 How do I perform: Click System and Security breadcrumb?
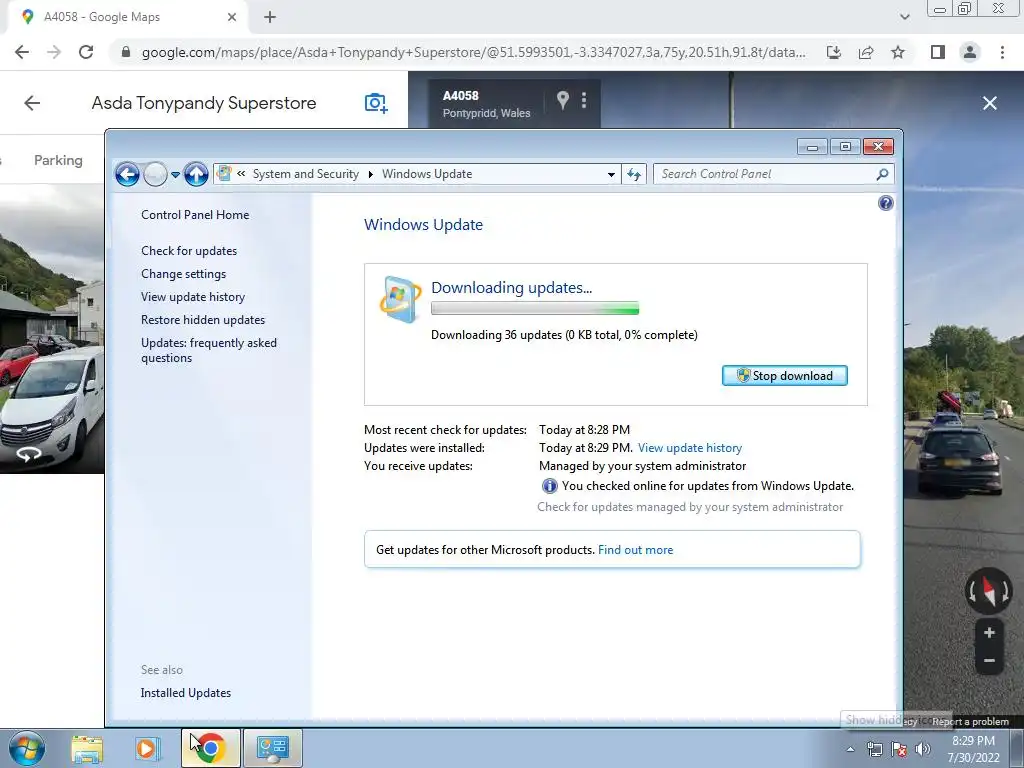coord(306,174)
